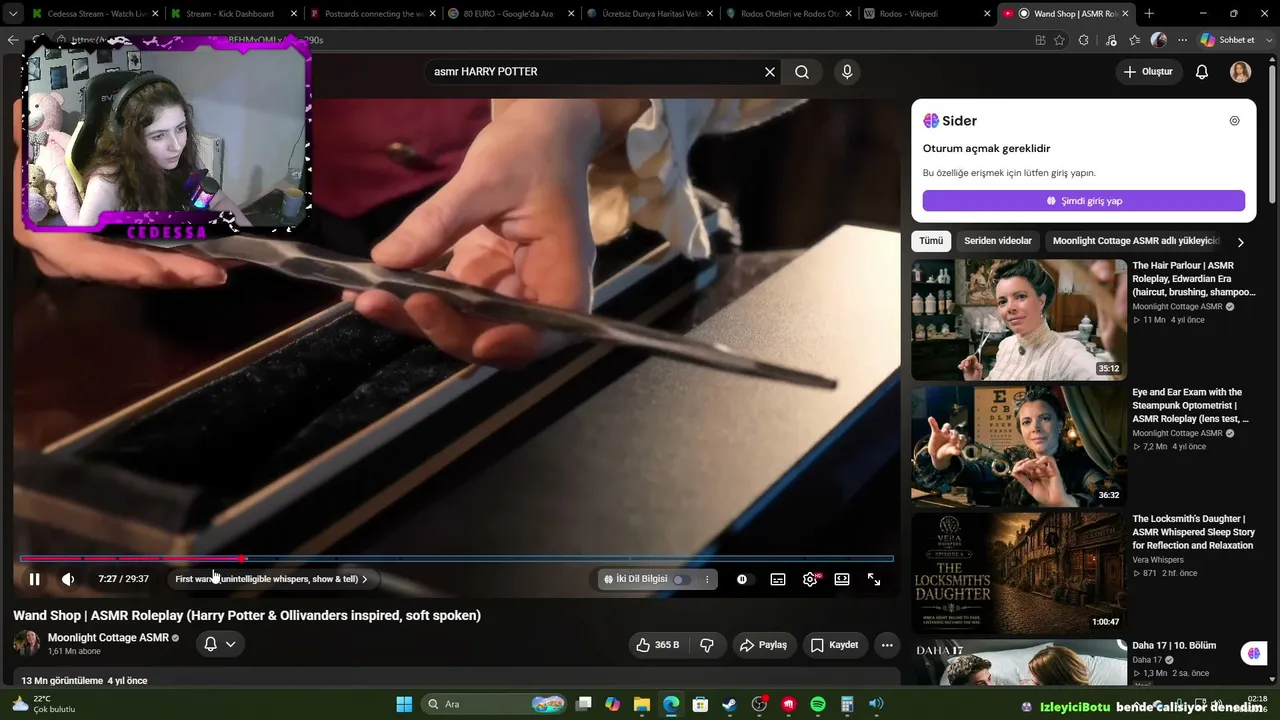Viewport: 1280px width, 720px height.
Task: Dislike the Wand Shop video
Action: point(707,645)
